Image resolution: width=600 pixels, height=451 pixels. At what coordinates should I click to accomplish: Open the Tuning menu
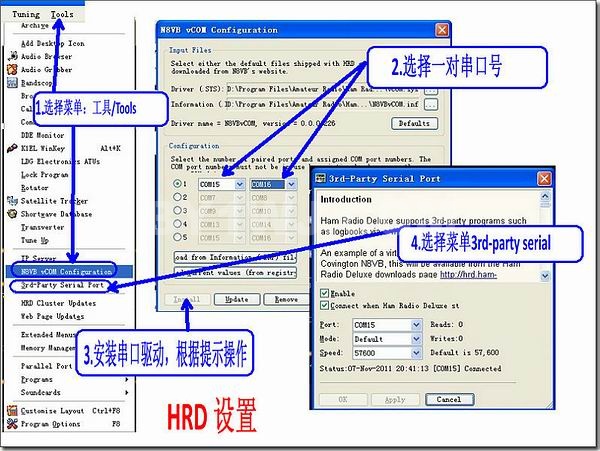click(26, 14)
